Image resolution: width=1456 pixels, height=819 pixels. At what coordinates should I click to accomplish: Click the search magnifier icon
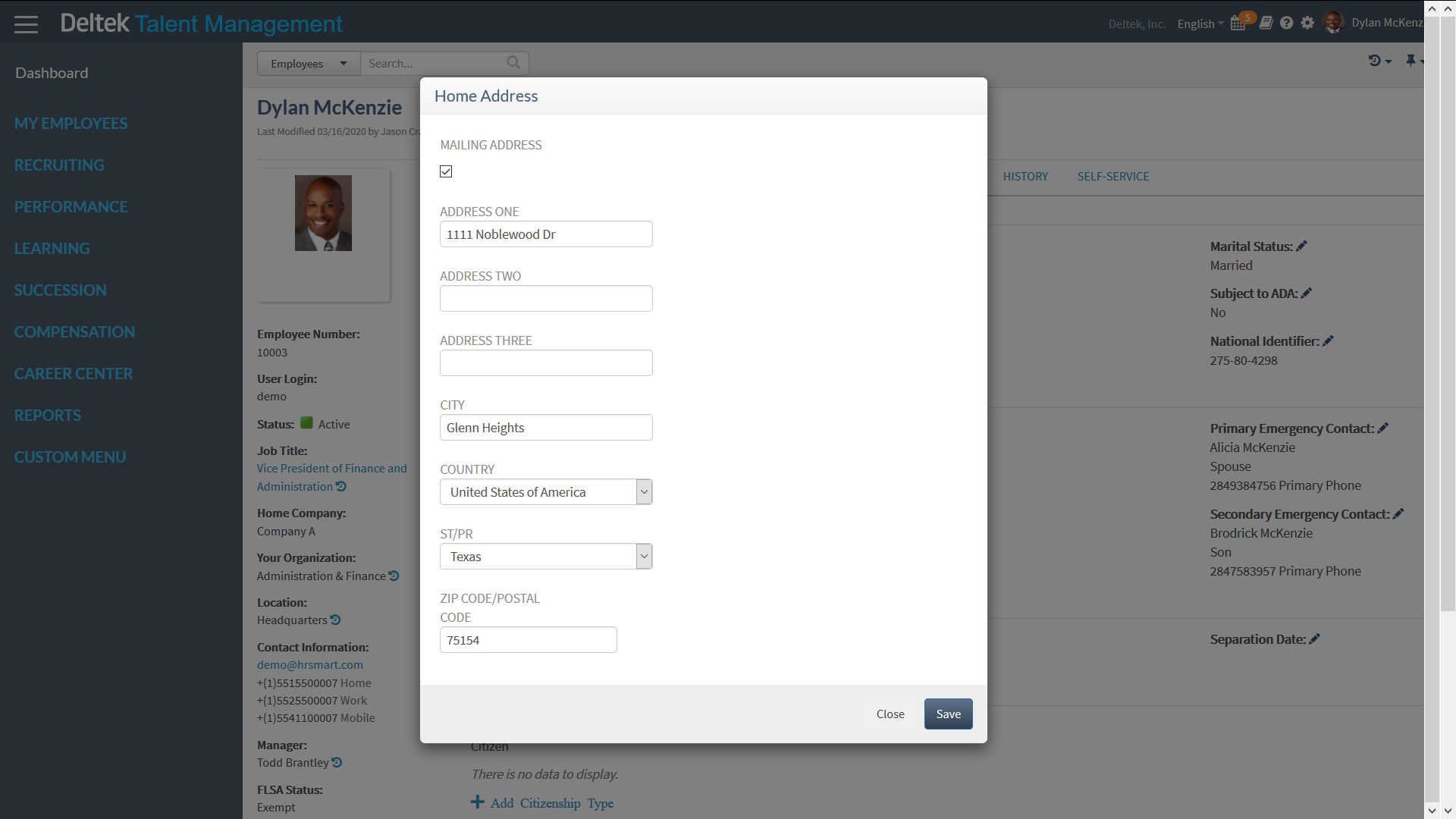(513, 63)
